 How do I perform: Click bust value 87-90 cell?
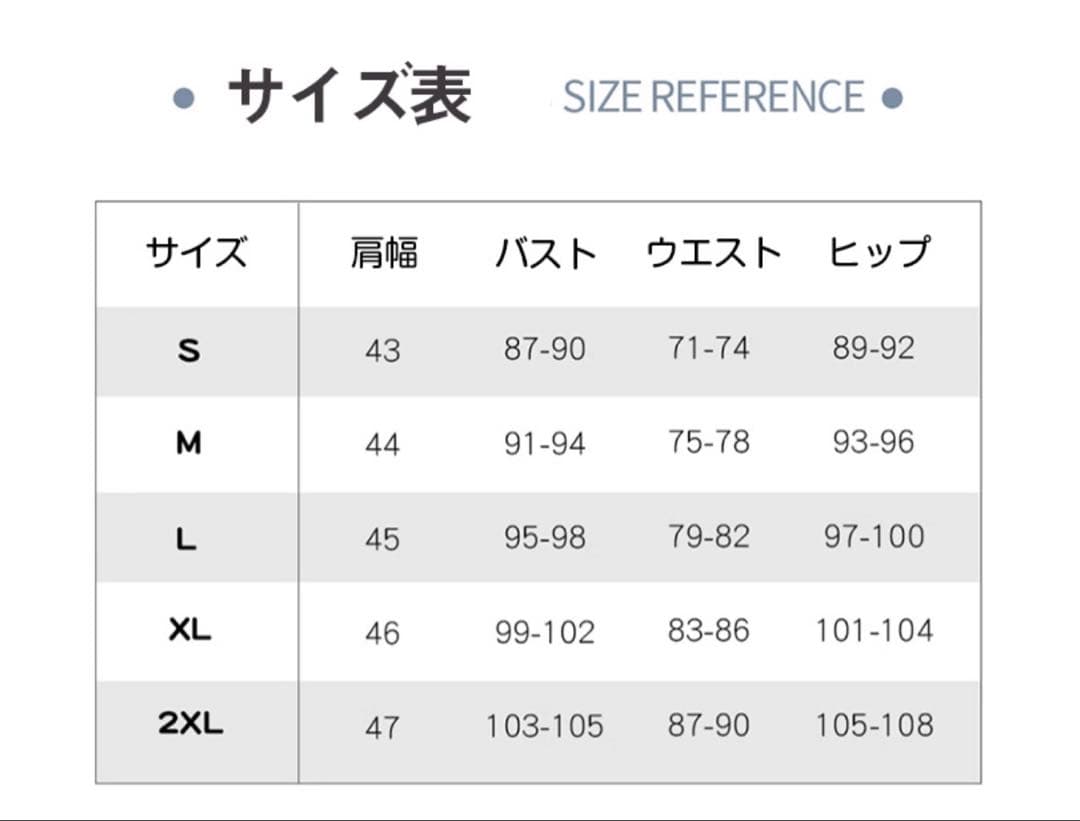[x=545, y=349]
